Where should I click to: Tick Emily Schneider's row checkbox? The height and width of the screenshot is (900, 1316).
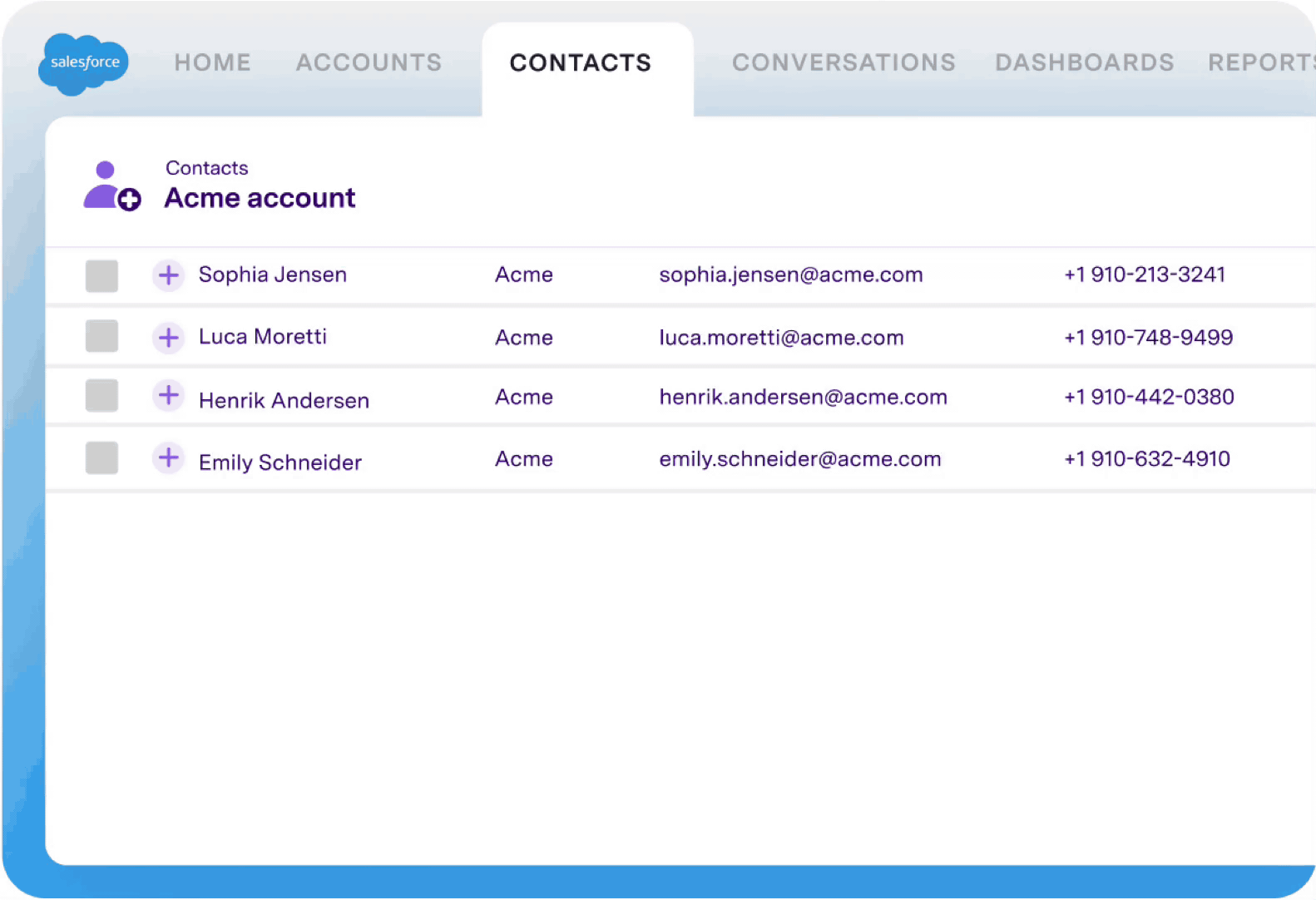pyautogui.click(x=101, y=458)
